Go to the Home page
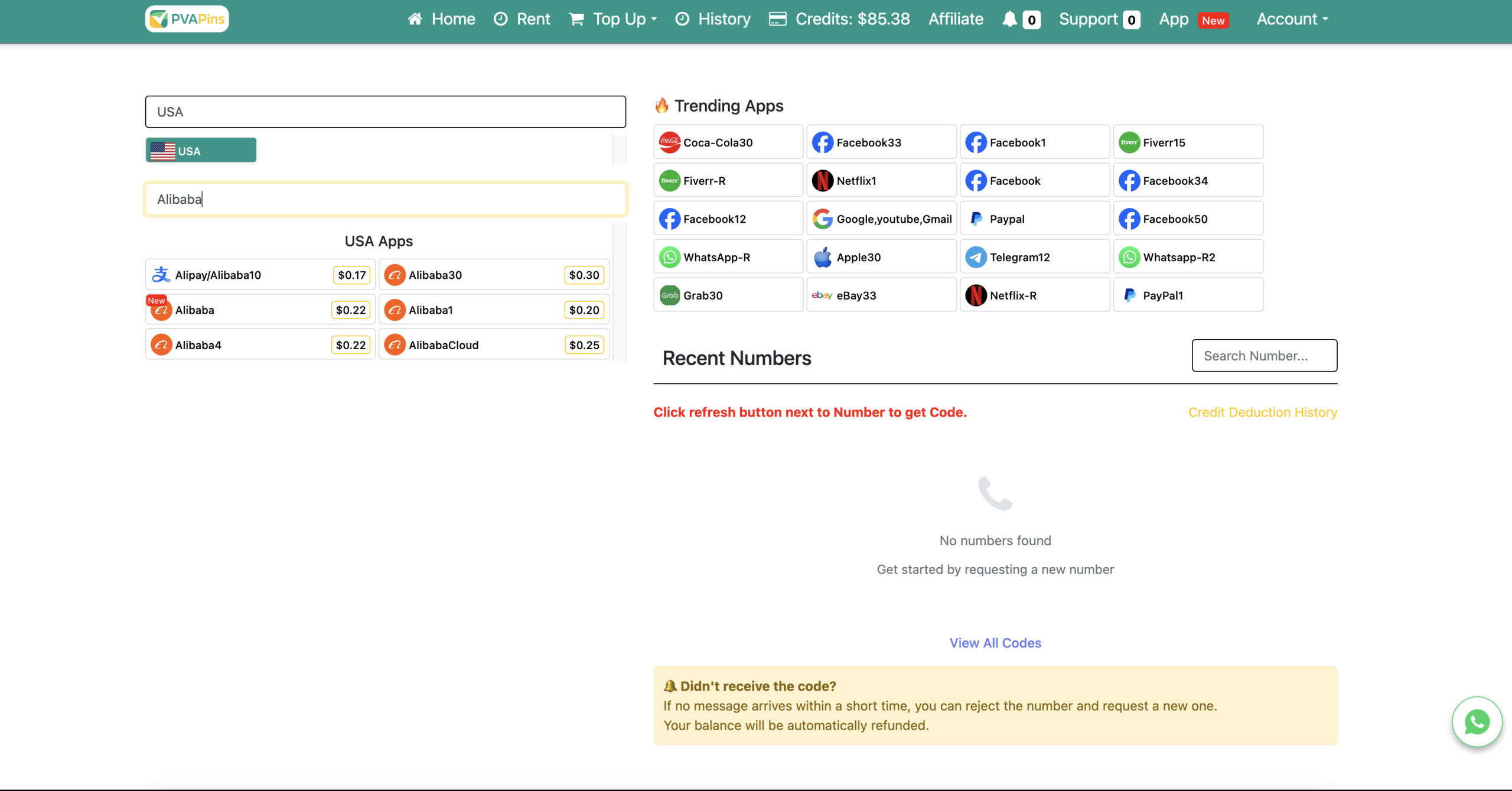 pos(441,19)
